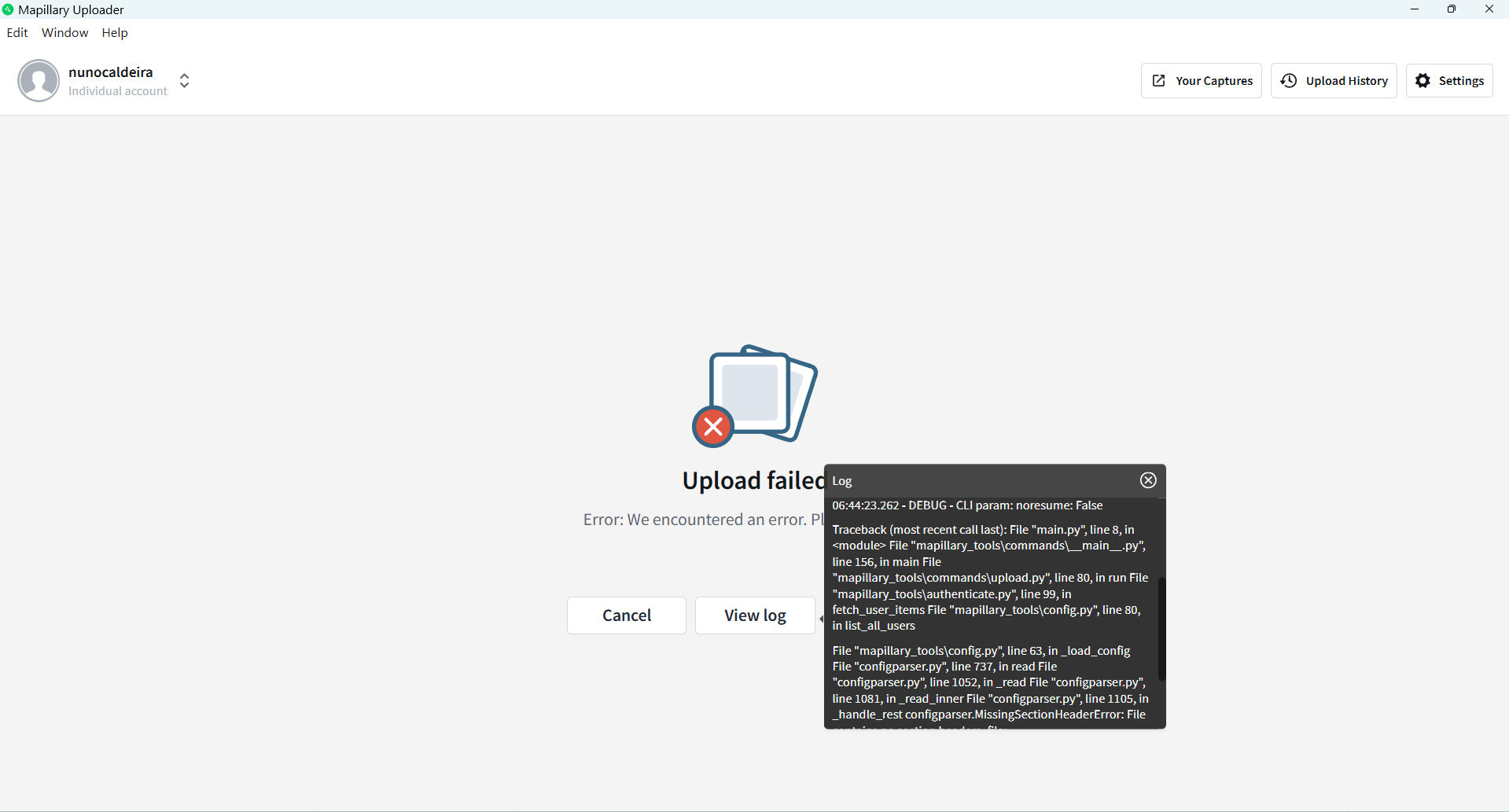Click the Your Captures button label
The image size is (1509, 812).
[x=1214, y=81]
